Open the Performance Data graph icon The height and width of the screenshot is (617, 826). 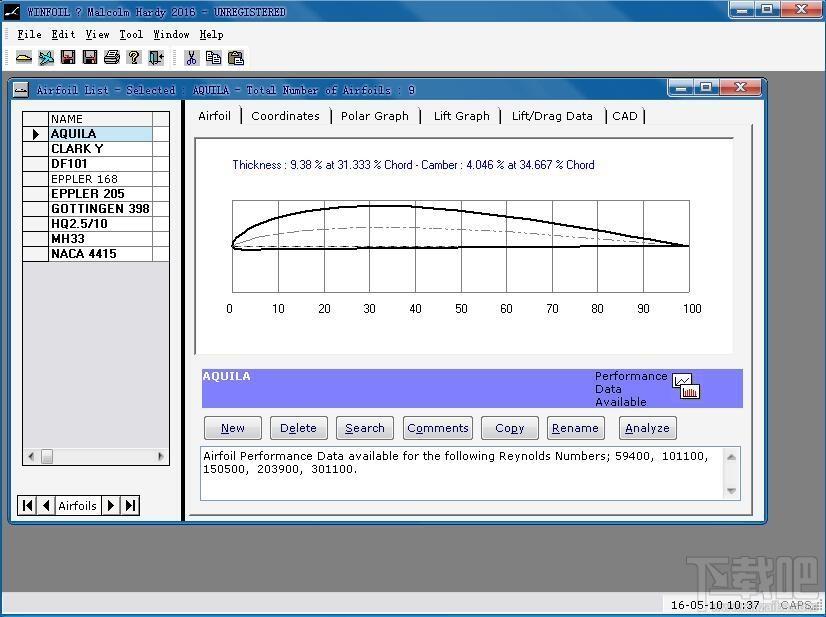coord(686,387)
